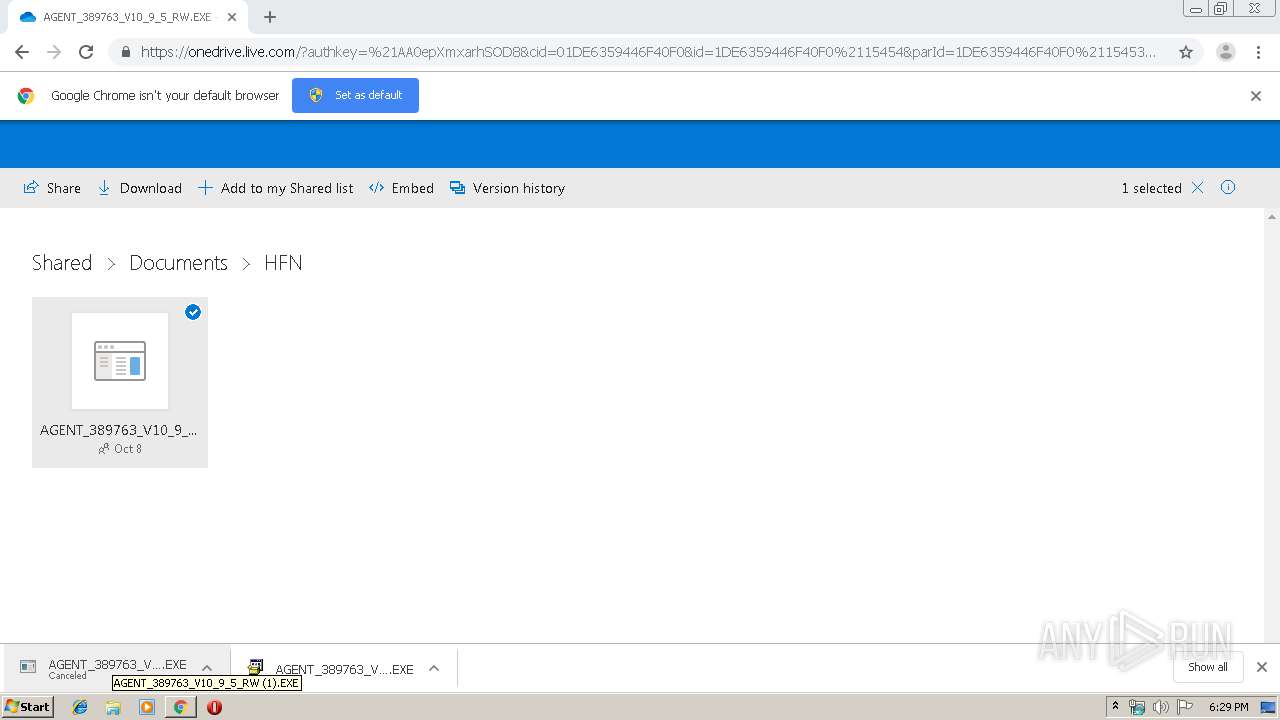Click the page scrollbar up arrow
The image size is (1280, 720).
tap(1272, 216)
